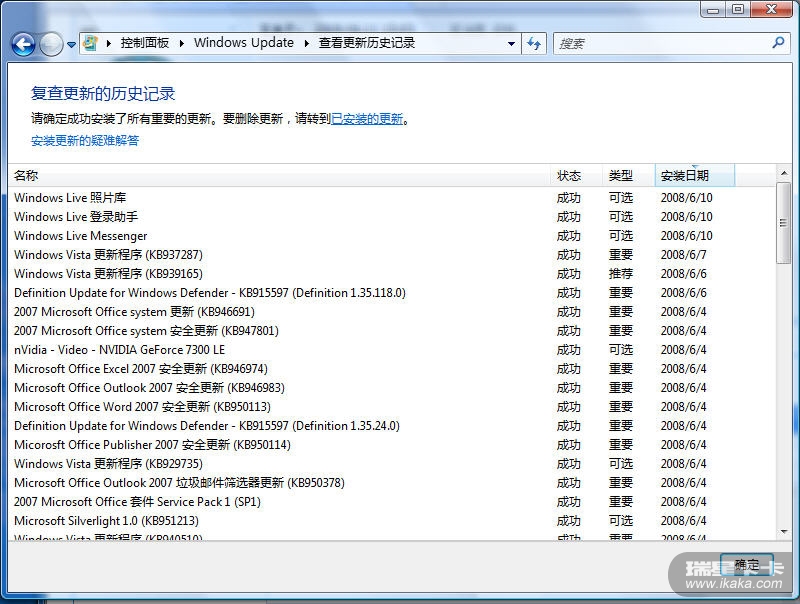Select Office Word 2007 安全更新 (KB950113)
The height and width of the screenshot is (604, 800).
392,407
